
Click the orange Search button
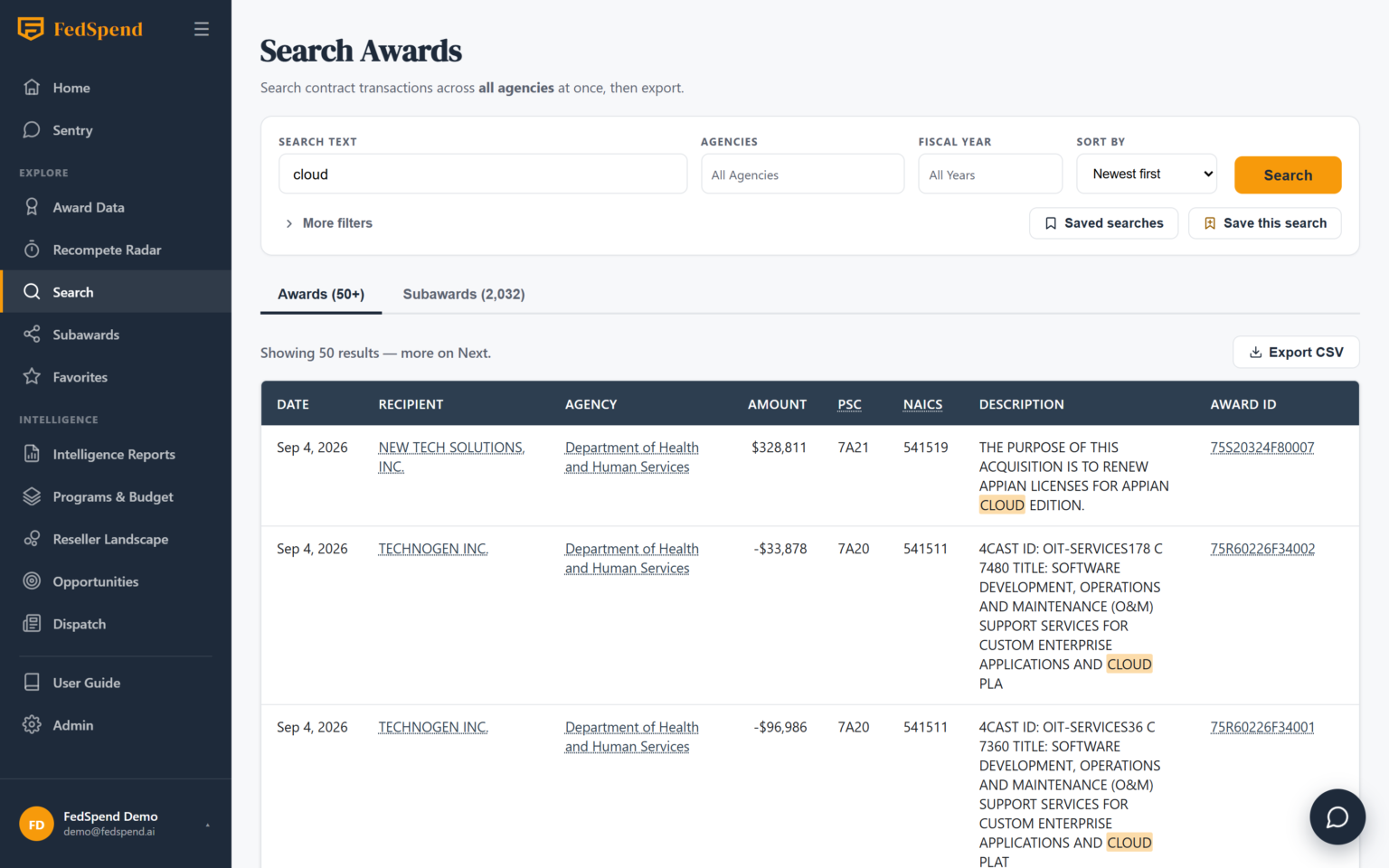(x=1288, y=175)
